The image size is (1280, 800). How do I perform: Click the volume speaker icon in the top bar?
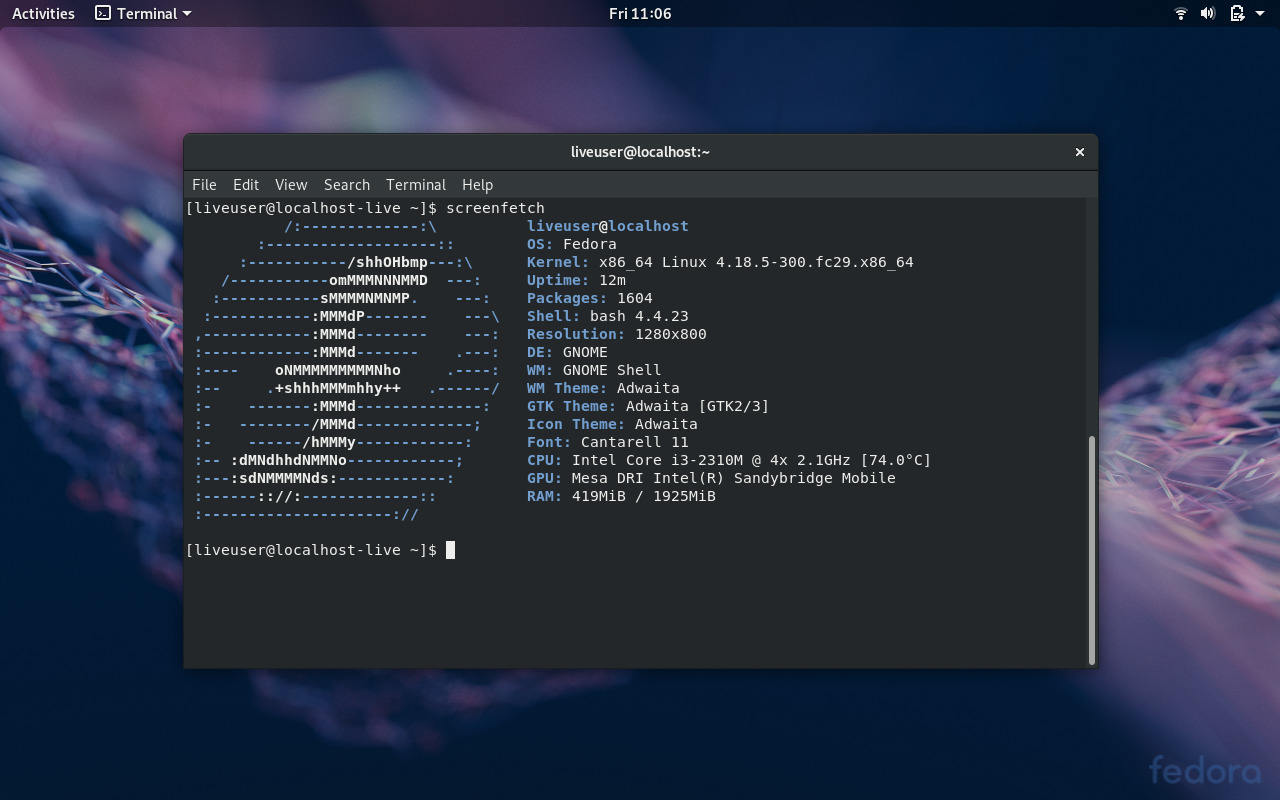click(x=1207, y=13)
